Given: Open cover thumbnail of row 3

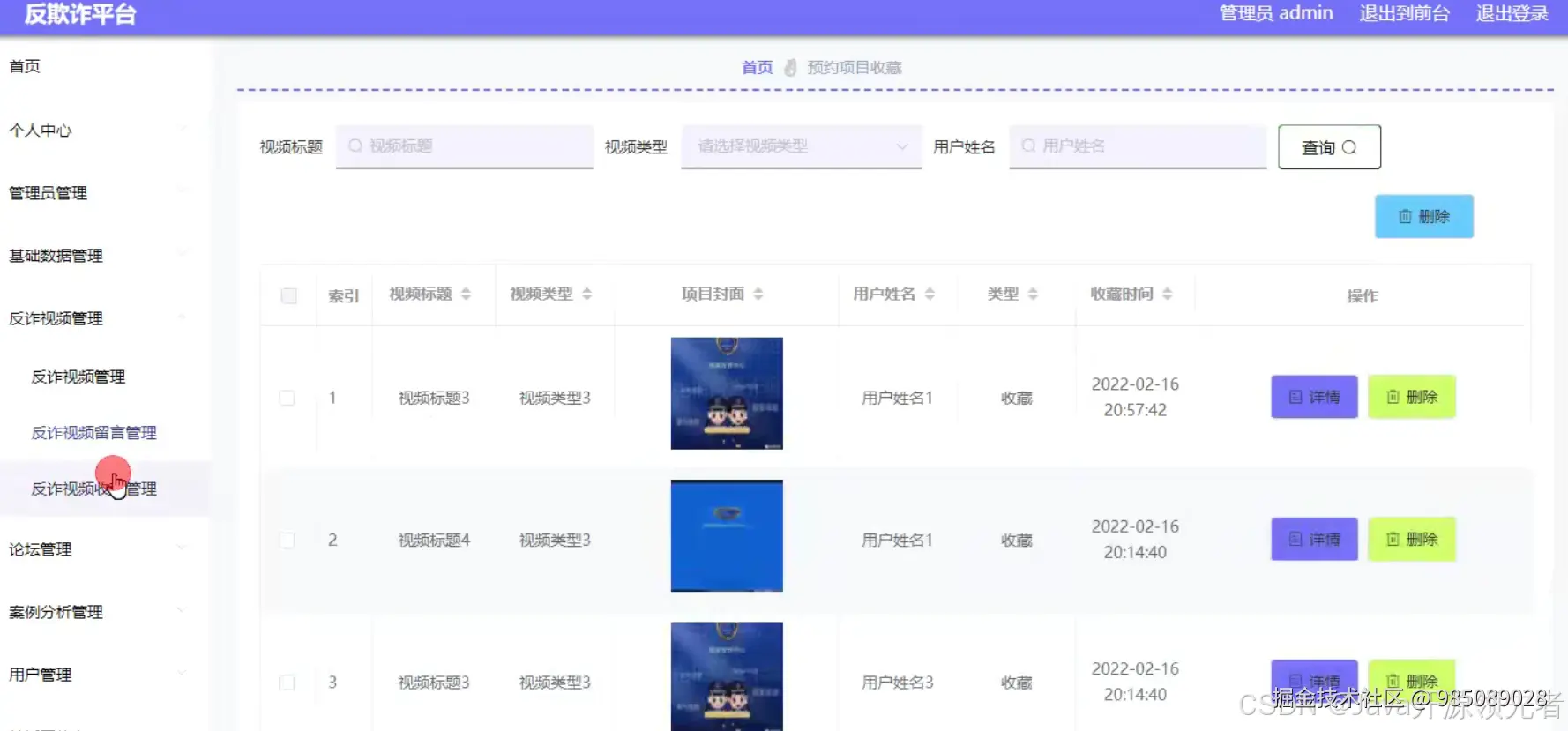Looking at the screenshot, I should [727, 676].
